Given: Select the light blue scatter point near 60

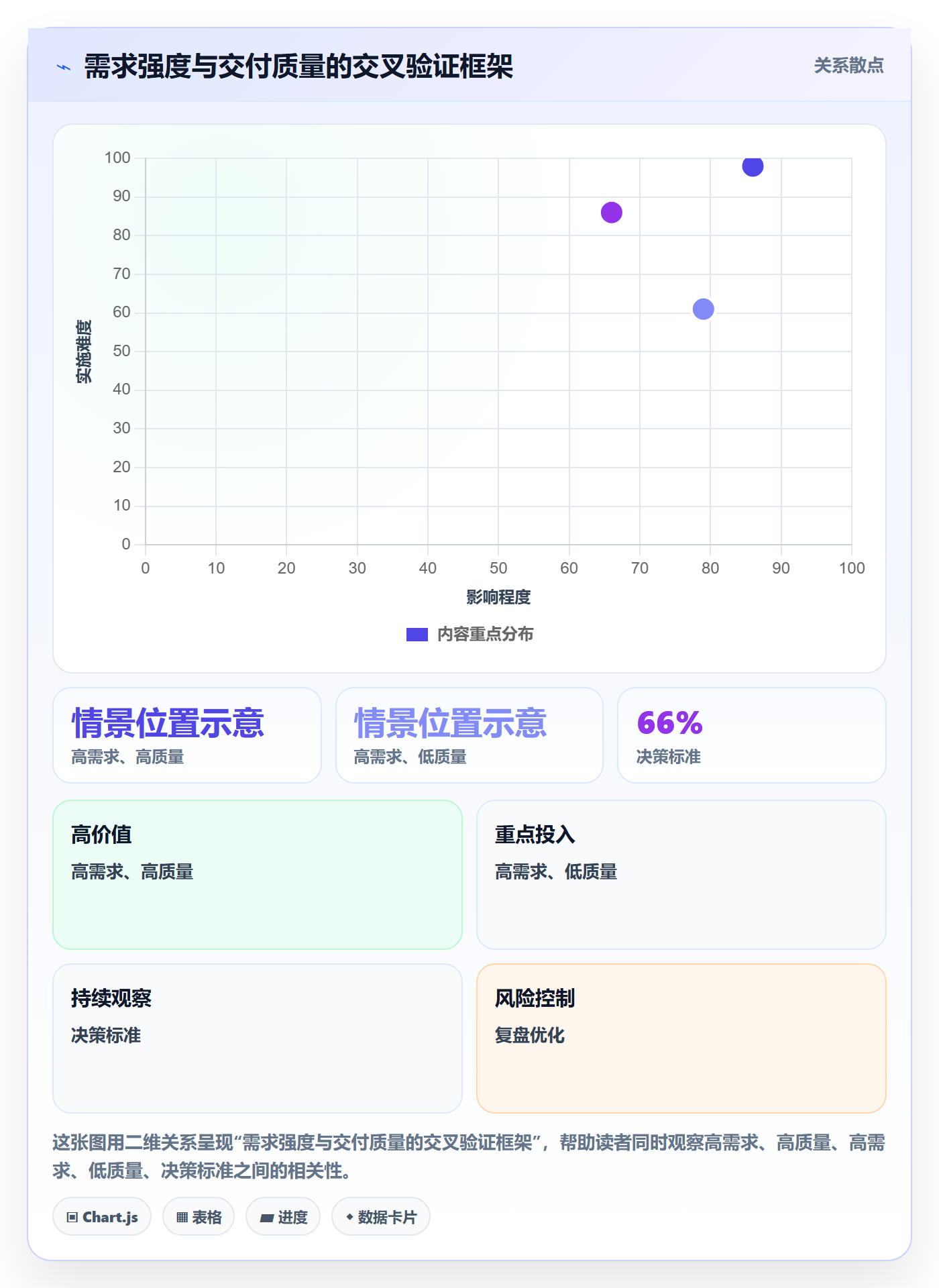Looking at the screenshot, I should (703, 309).
